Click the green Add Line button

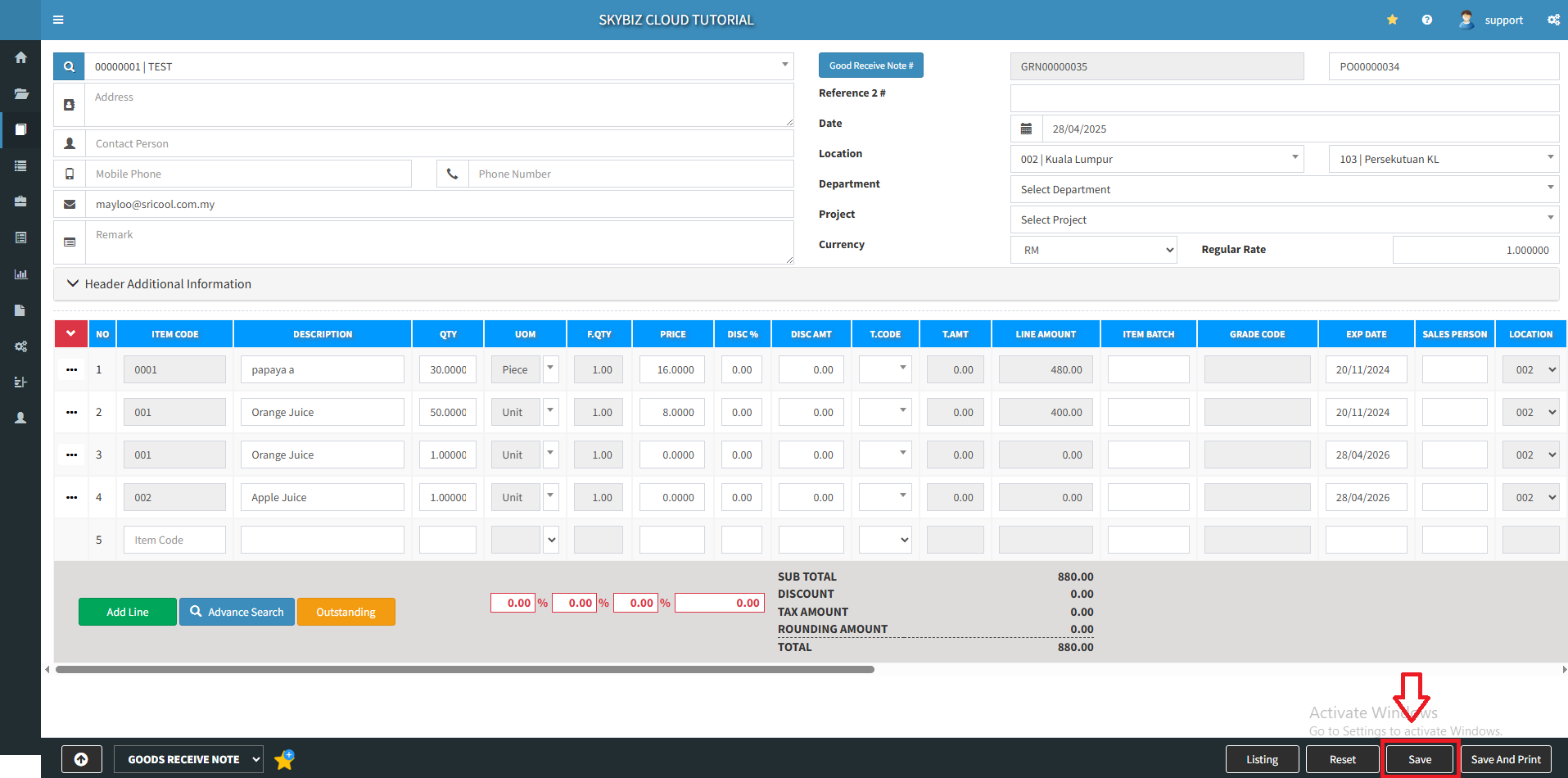coord(128,612)
